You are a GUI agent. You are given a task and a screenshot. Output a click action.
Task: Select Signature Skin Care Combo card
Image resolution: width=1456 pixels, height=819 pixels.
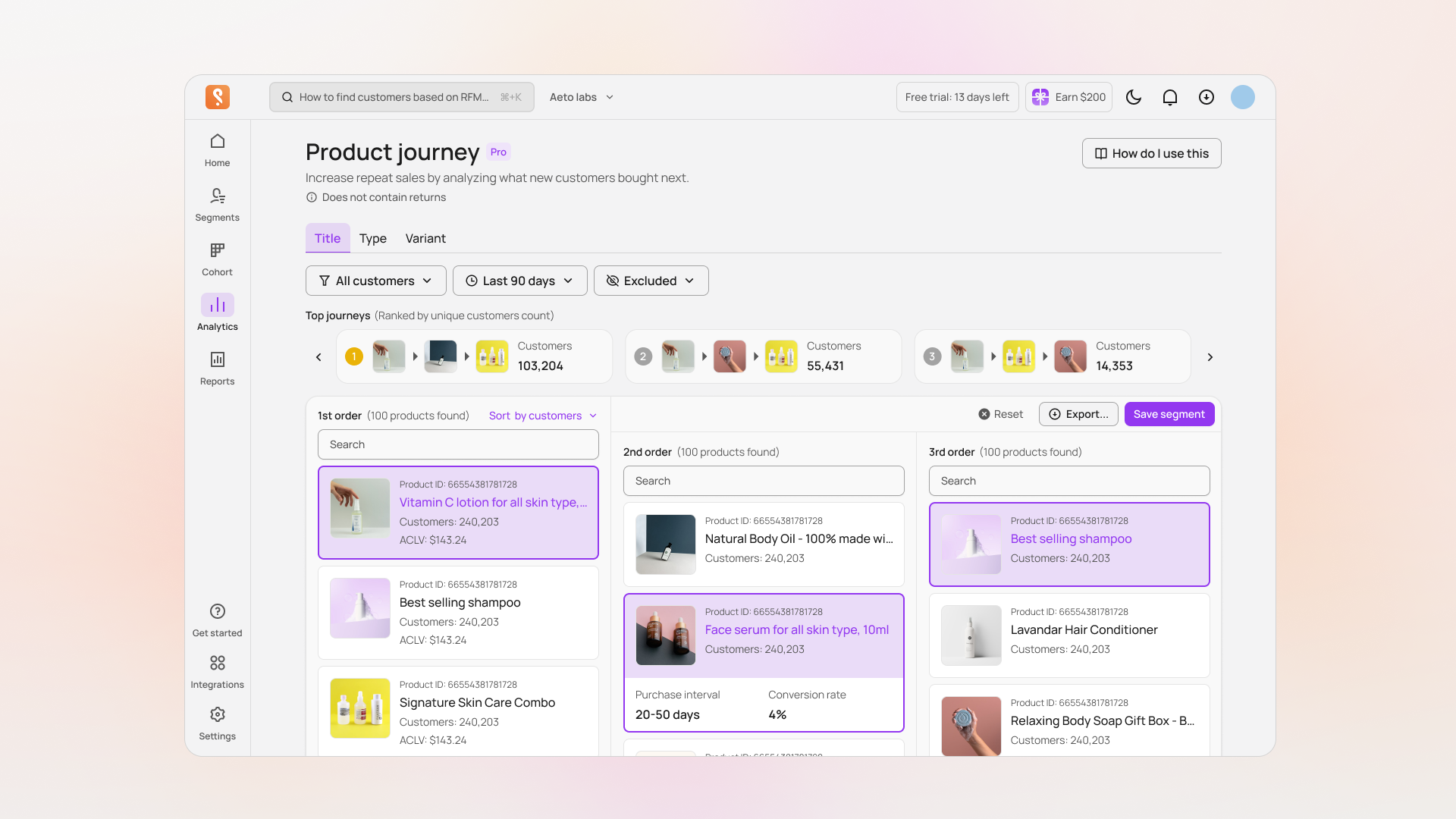pos(458,711)
